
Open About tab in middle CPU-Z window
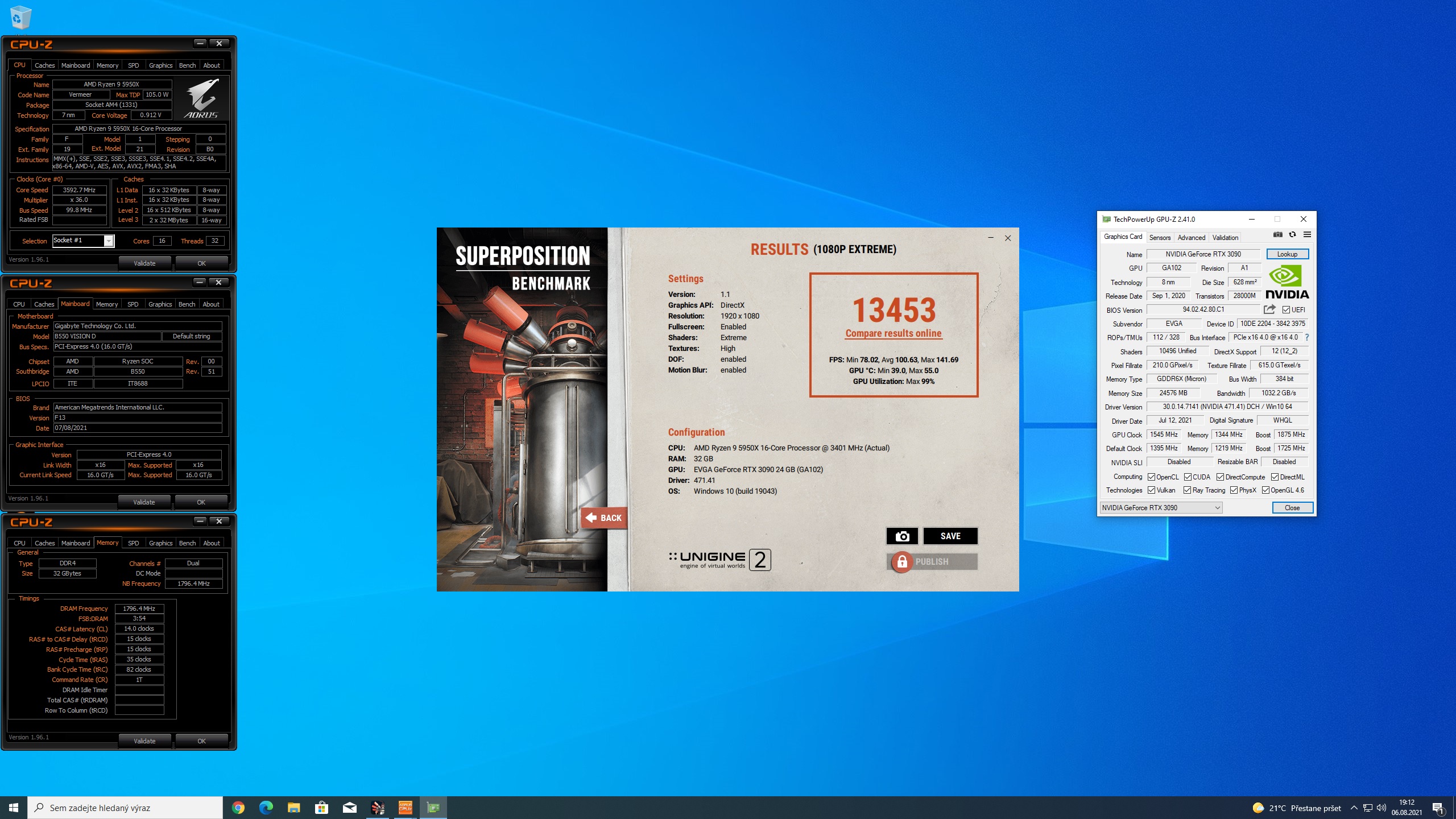[211, 304]
